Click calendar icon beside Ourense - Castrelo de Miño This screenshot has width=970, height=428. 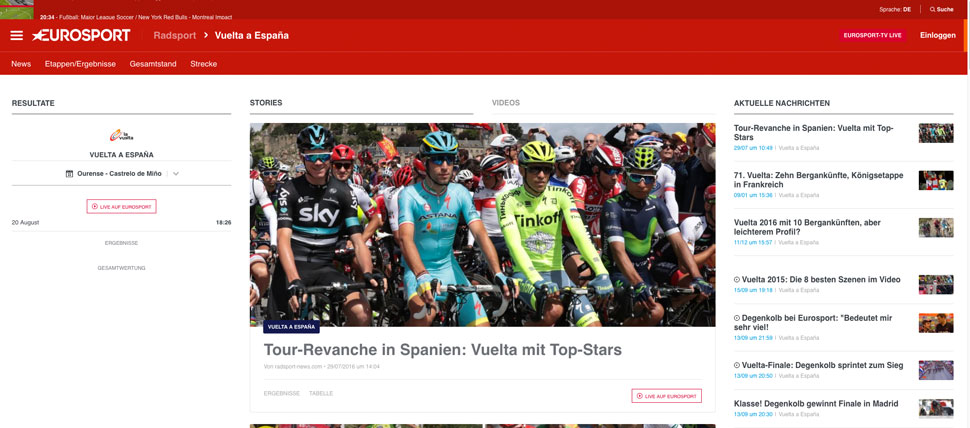point(69,174)
